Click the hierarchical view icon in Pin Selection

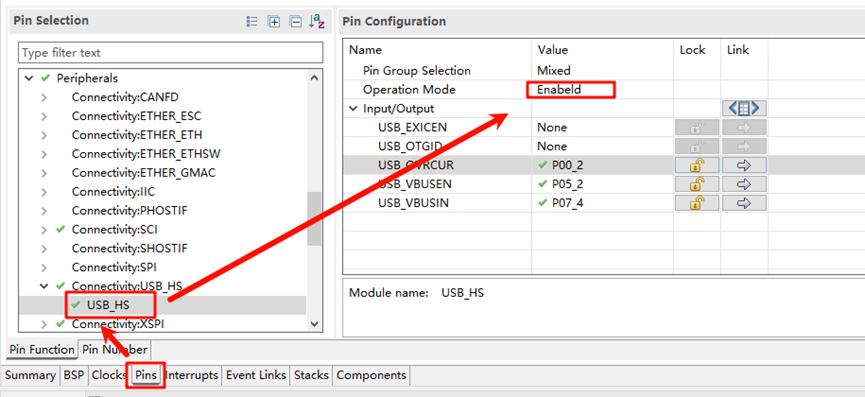pyautogui.click(x=252, y=22)
